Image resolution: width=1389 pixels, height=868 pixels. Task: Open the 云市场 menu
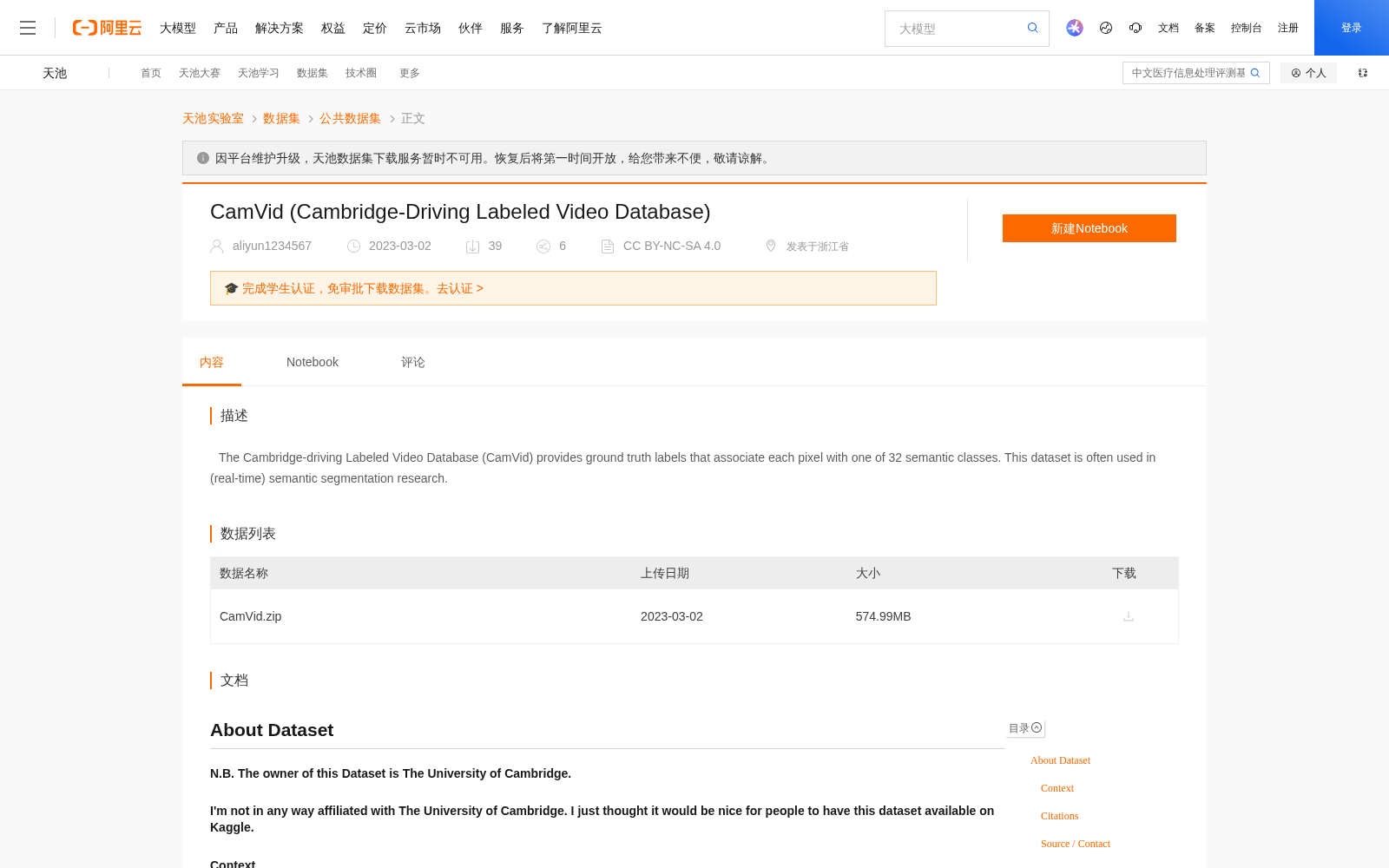pos(423,28)
